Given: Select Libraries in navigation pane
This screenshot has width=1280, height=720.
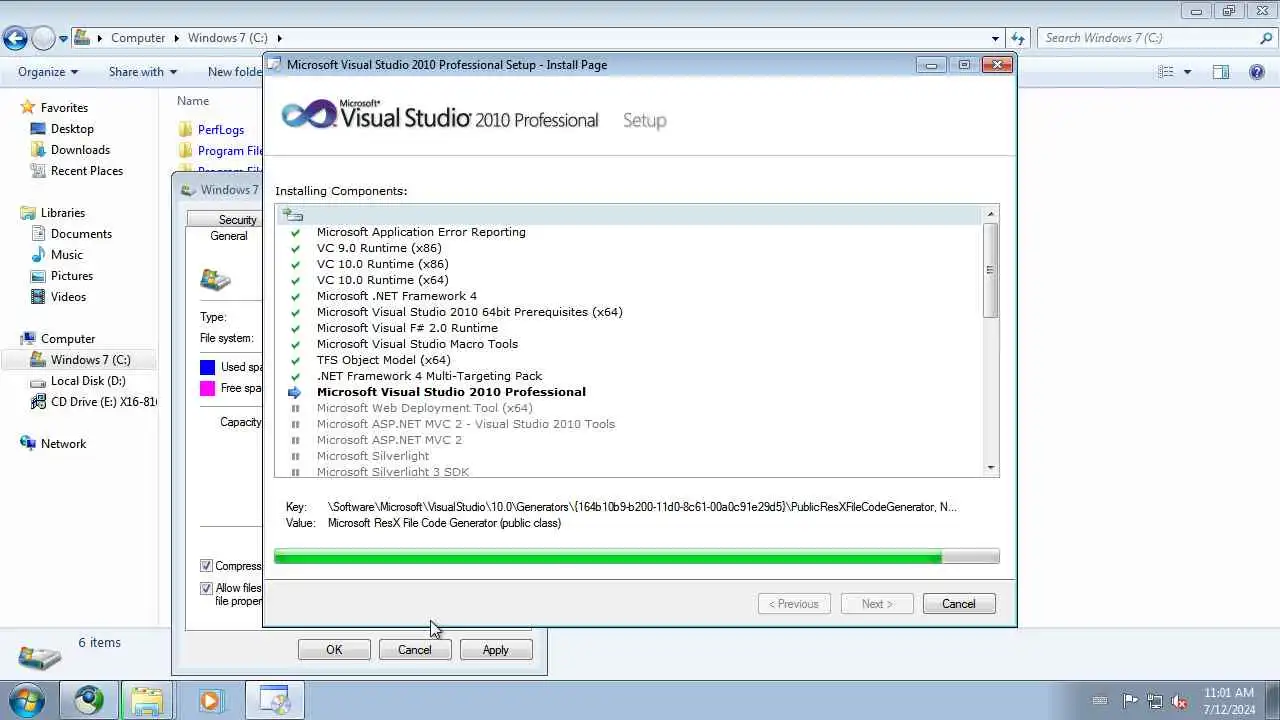Looking at the screenshot, I should pos(63,213).
